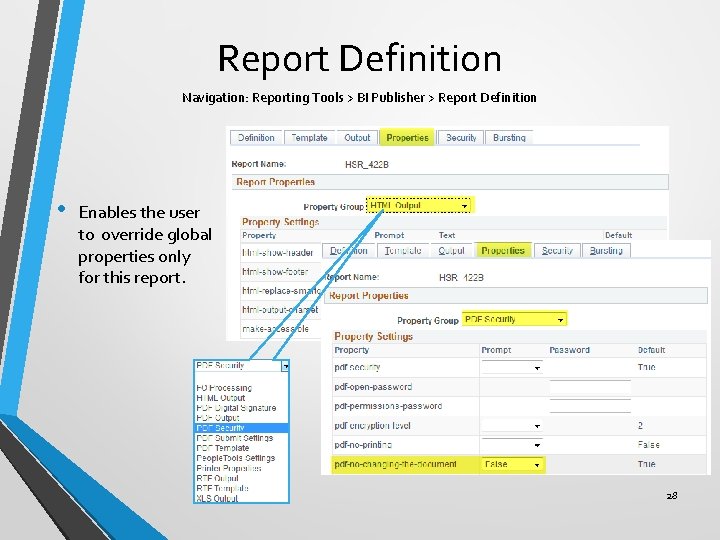Open the False dropdown for pdf-no-changing-the-document

(512, 464)
